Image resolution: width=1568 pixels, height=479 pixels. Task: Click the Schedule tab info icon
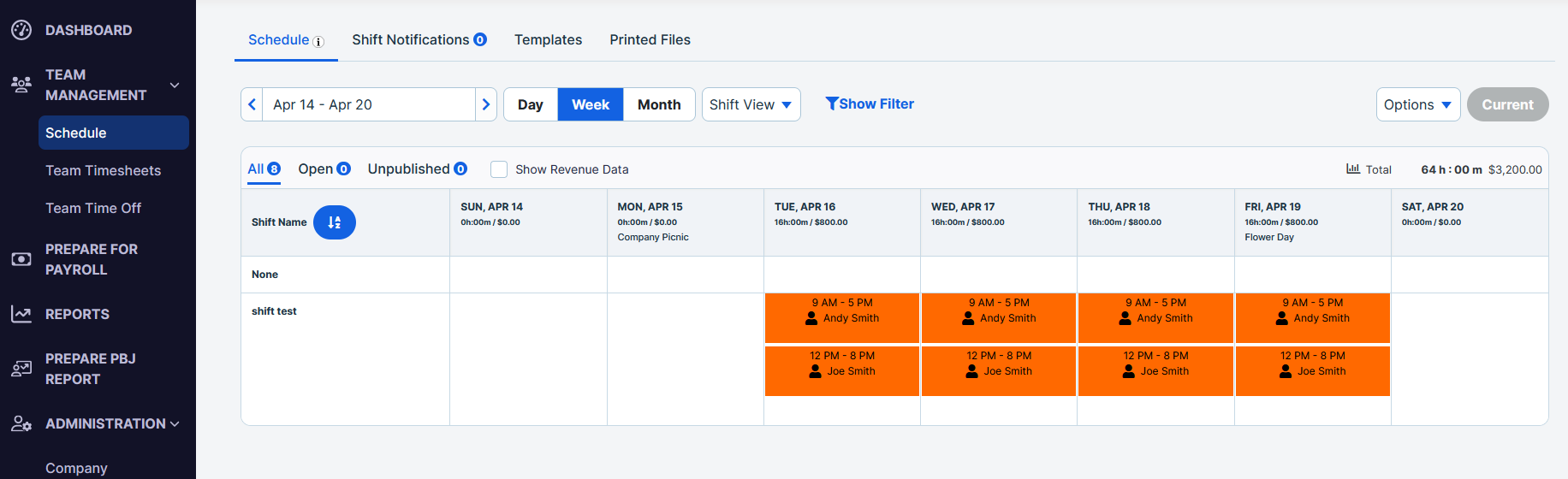318,42
